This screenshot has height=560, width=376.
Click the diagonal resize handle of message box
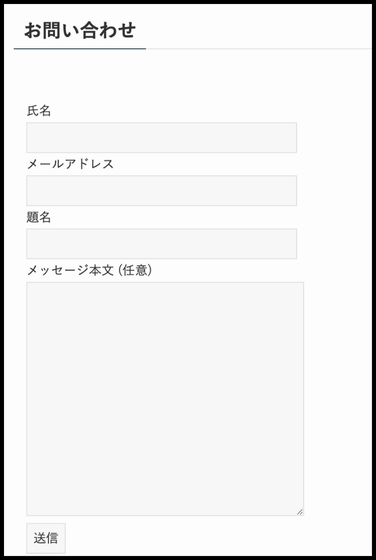pyautogui.click(x=300, y=512)
